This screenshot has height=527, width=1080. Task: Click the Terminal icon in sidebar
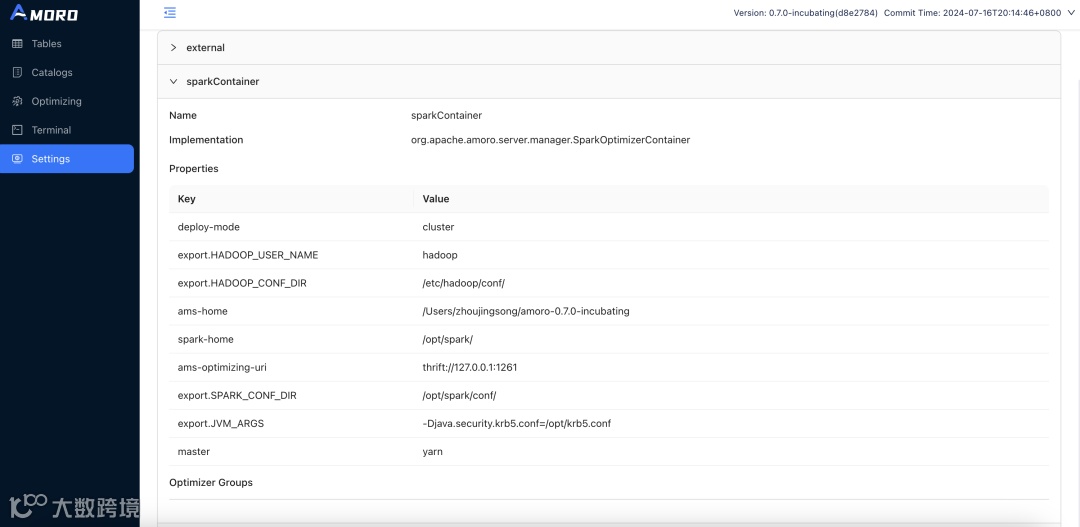(x=17, y=130)
